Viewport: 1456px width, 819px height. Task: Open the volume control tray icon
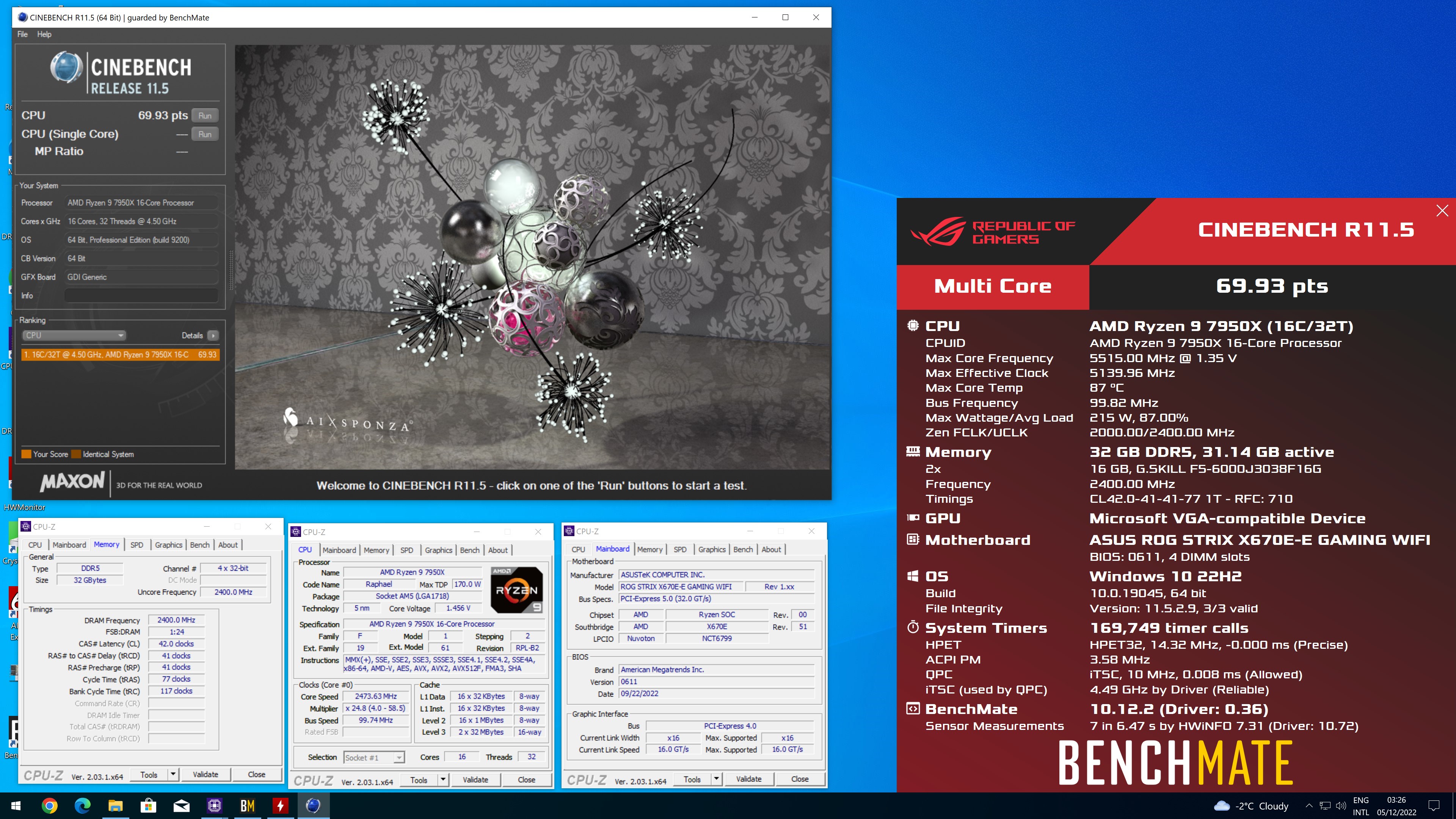click(1341, 805)
